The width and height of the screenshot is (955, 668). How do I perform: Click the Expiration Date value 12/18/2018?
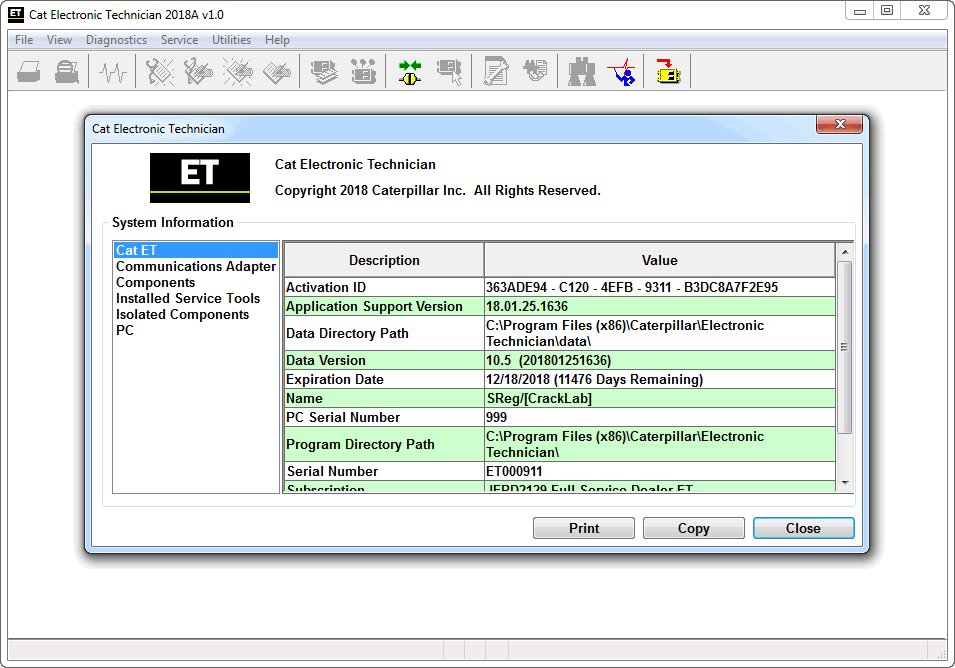660,379
